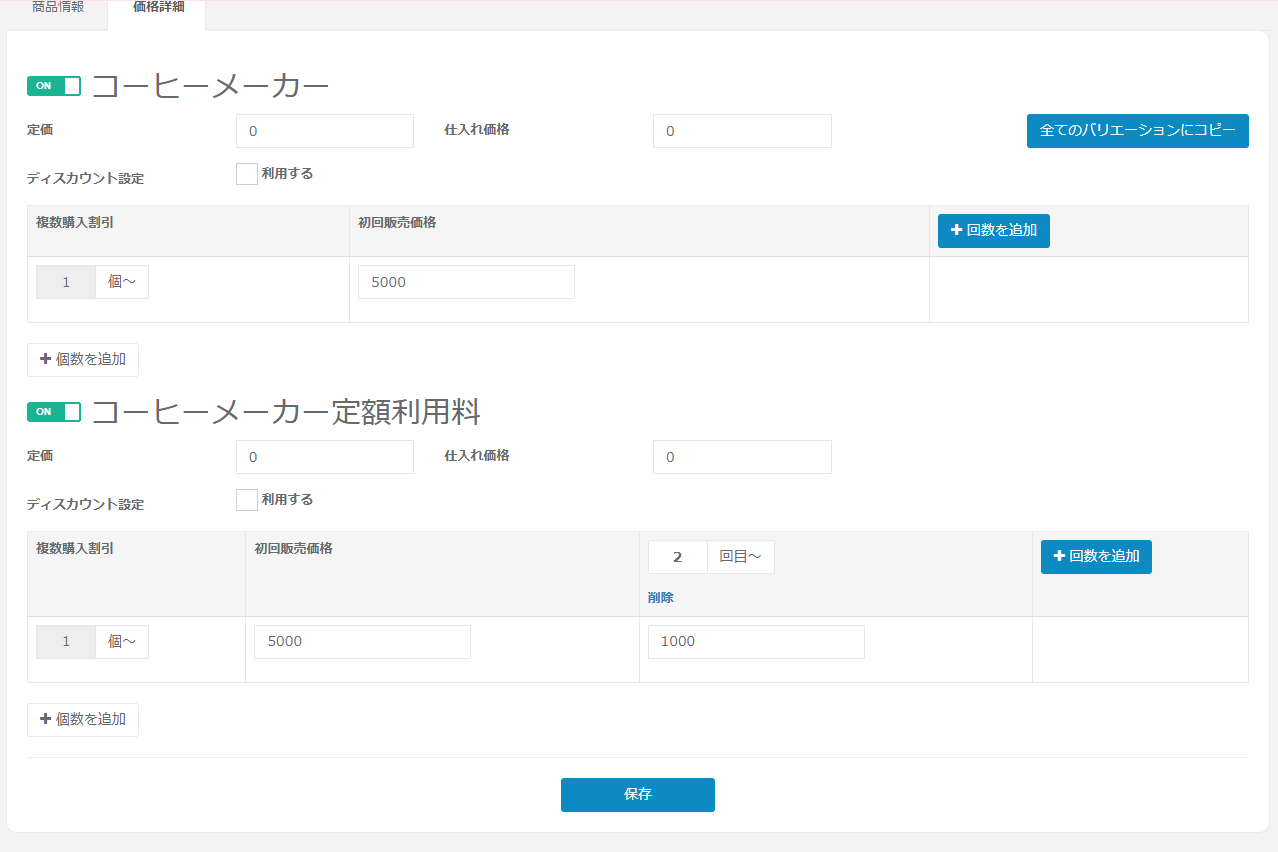Viewport: 1278px width, 852px height.
Task: Click the 定価 field for コーヒーメーカー定額利用料
Action: [x=324, y=457]
